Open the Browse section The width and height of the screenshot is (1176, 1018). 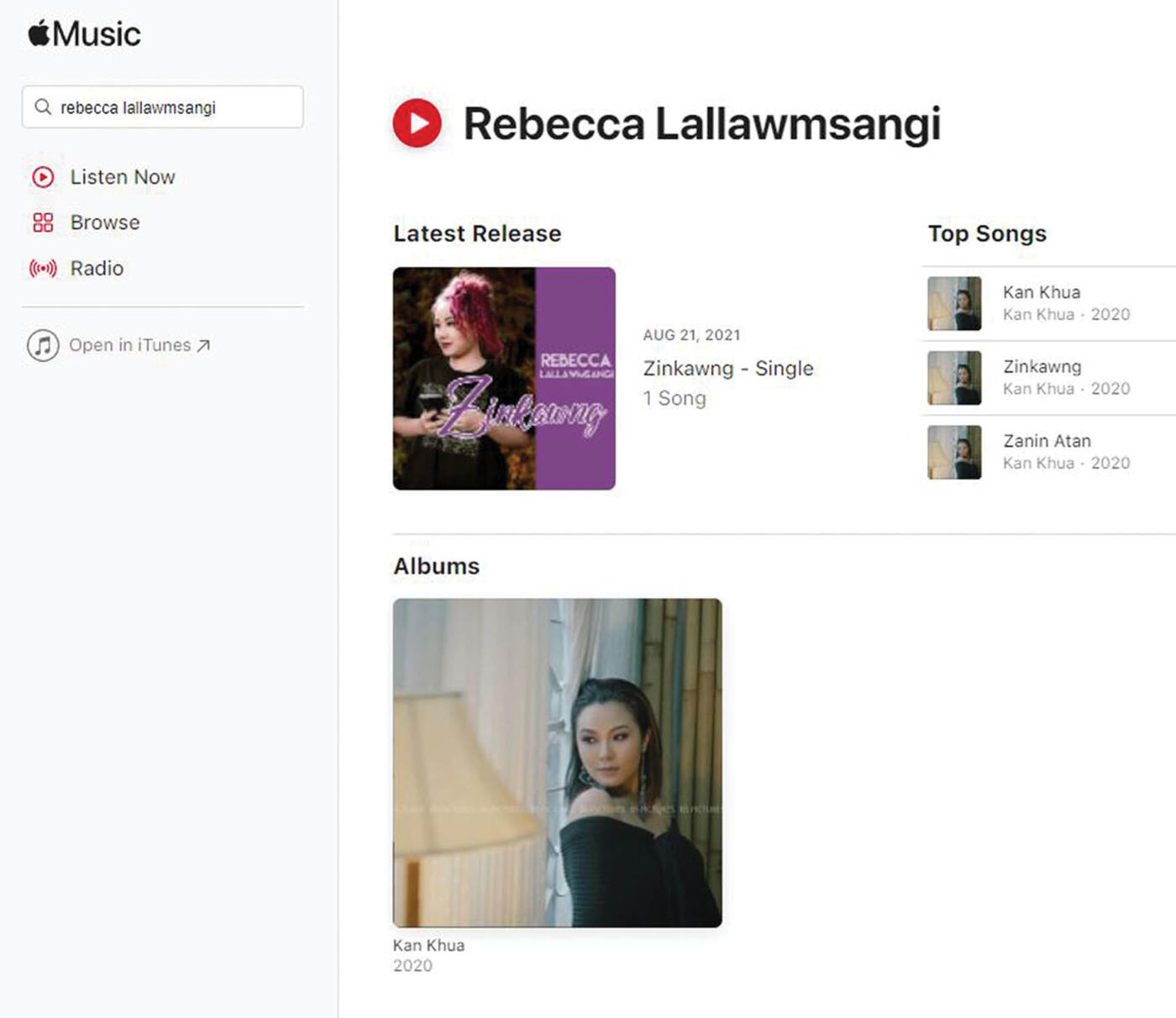[105, 223]
